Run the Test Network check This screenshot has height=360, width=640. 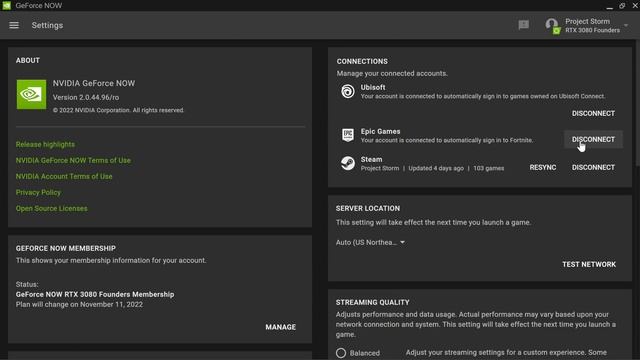589,264
